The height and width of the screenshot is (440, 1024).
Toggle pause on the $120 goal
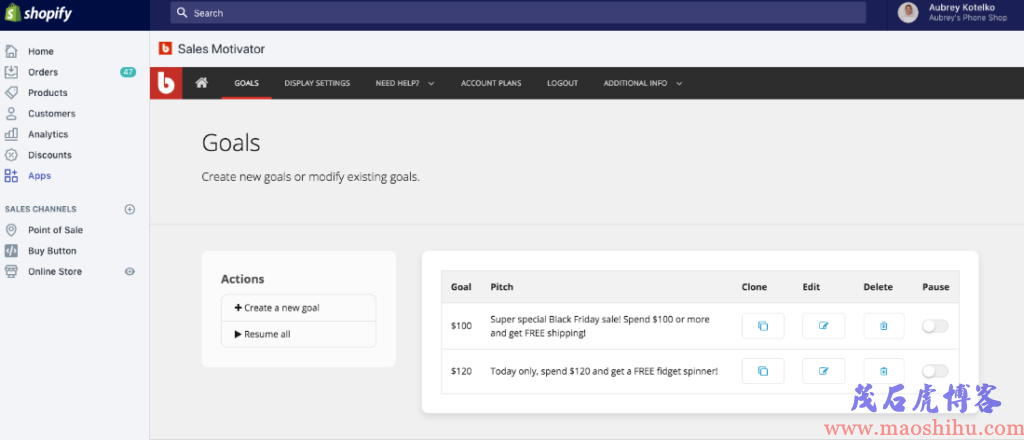tap(935, 371)
